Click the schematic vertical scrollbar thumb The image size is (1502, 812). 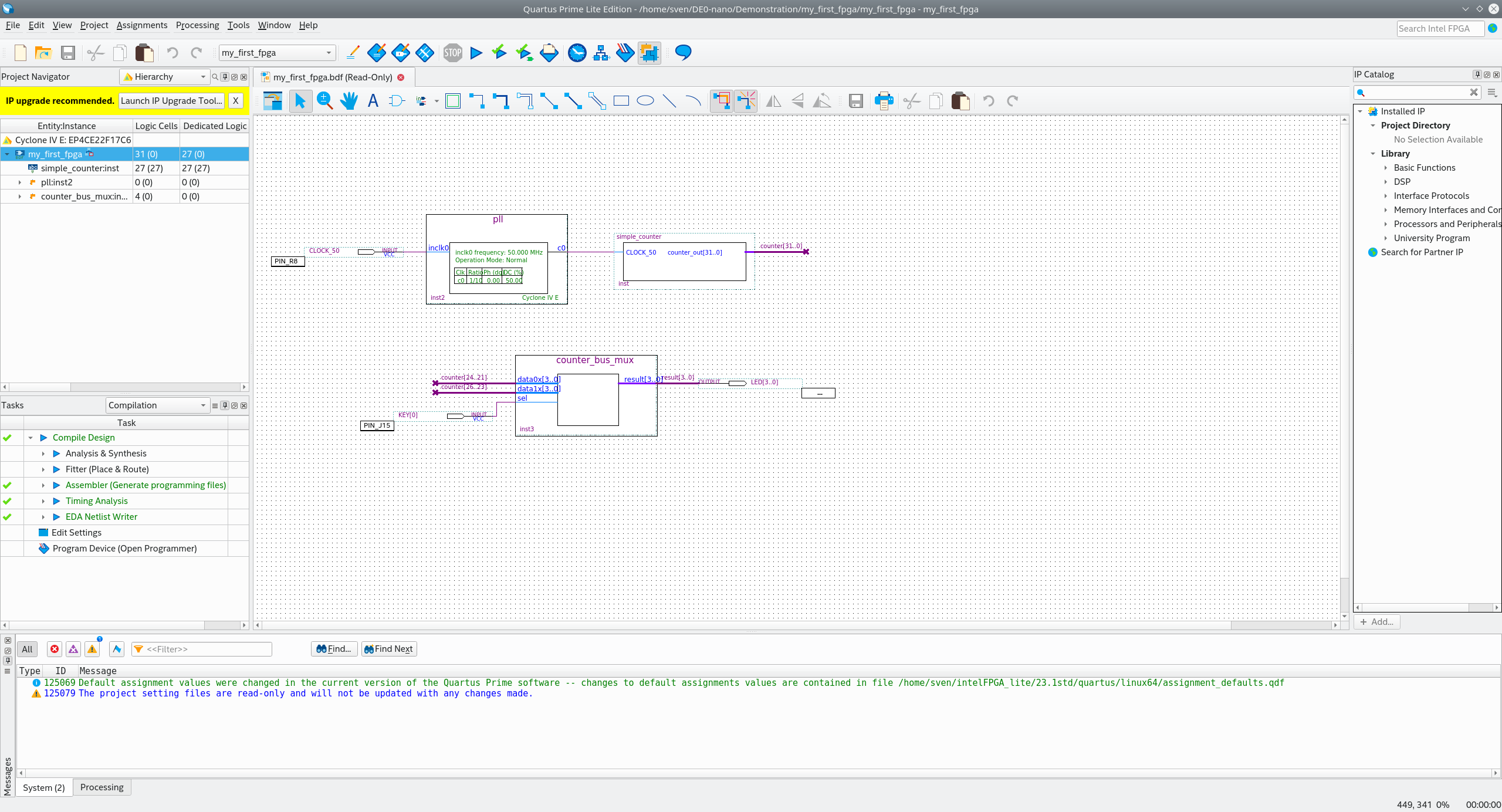point(1344,352)
